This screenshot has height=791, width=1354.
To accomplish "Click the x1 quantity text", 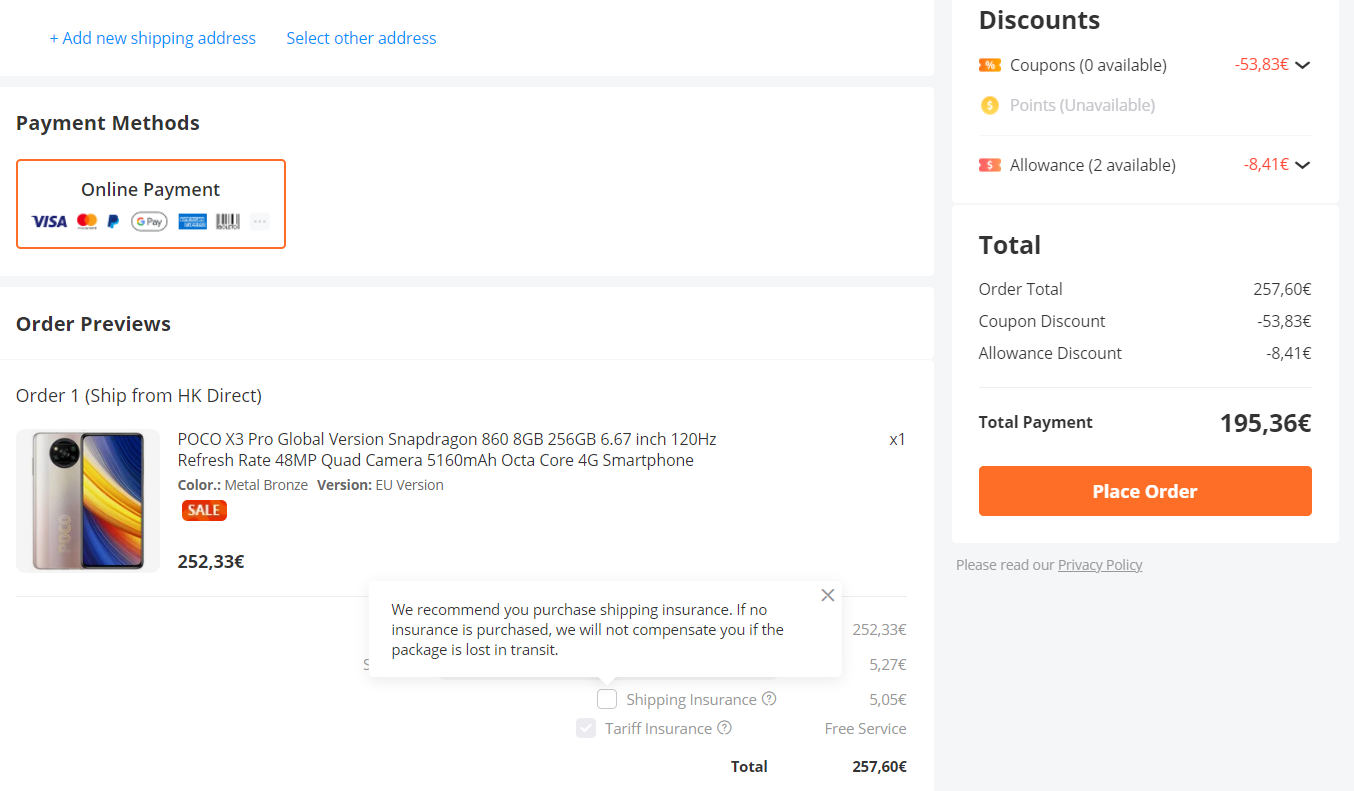I will (898, 439).
